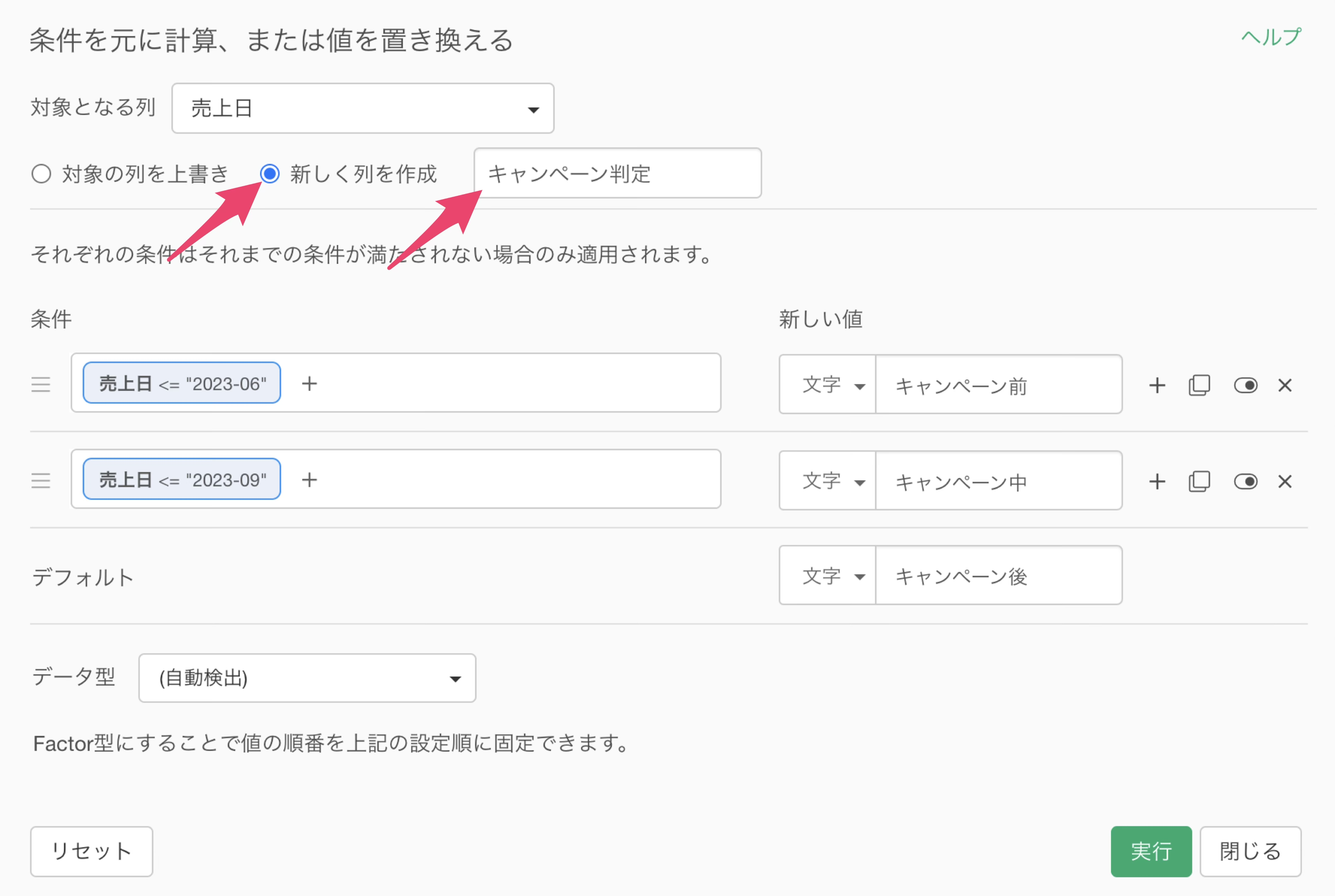Grab the drag handle of the 2023-06 condition row
The image size is (1335, 896).
(41, 384)
